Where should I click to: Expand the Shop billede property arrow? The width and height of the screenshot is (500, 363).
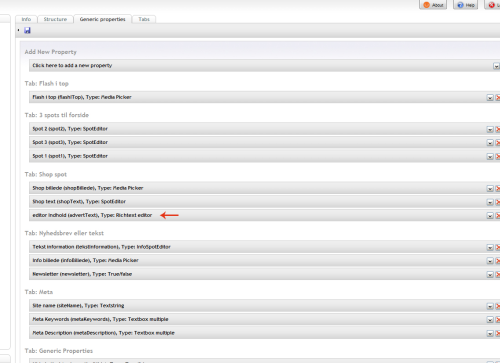point(490,189)
